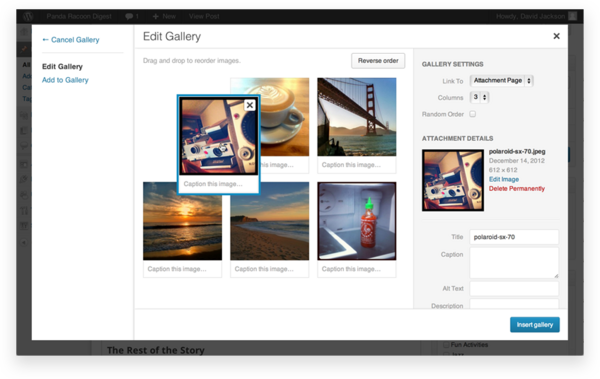The width and height of the screenshot is (600, 379).
Task: Click caption field under polaroid camera image
Action: click(x=218, y=184)
